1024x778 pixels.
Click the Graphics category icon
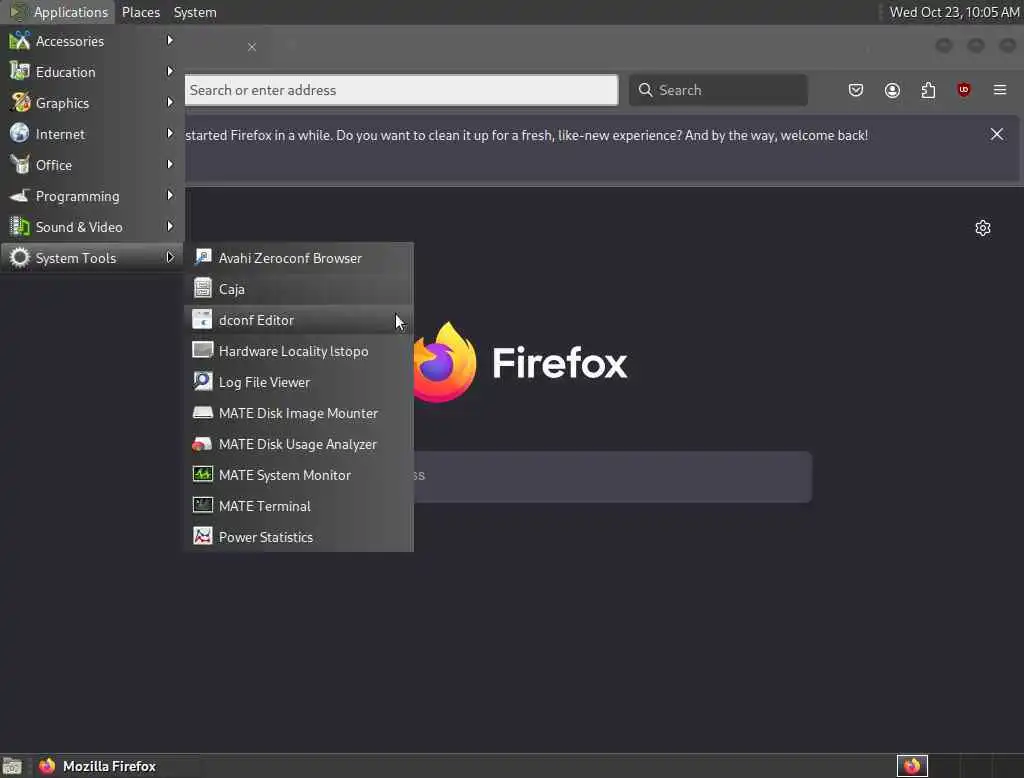click(20, 103)
